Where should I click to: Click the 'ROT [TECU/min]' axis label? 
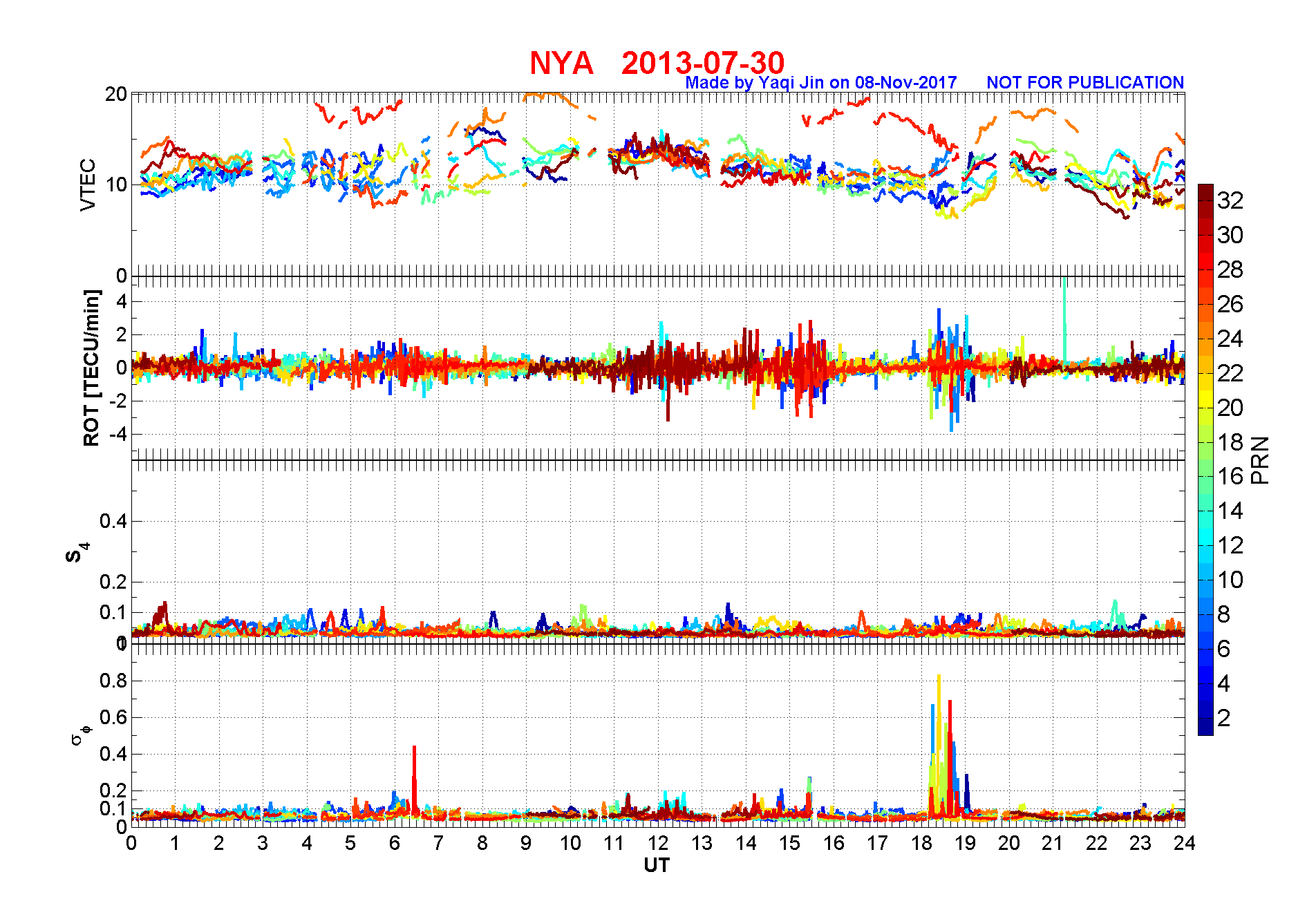[x=91, y=368]
